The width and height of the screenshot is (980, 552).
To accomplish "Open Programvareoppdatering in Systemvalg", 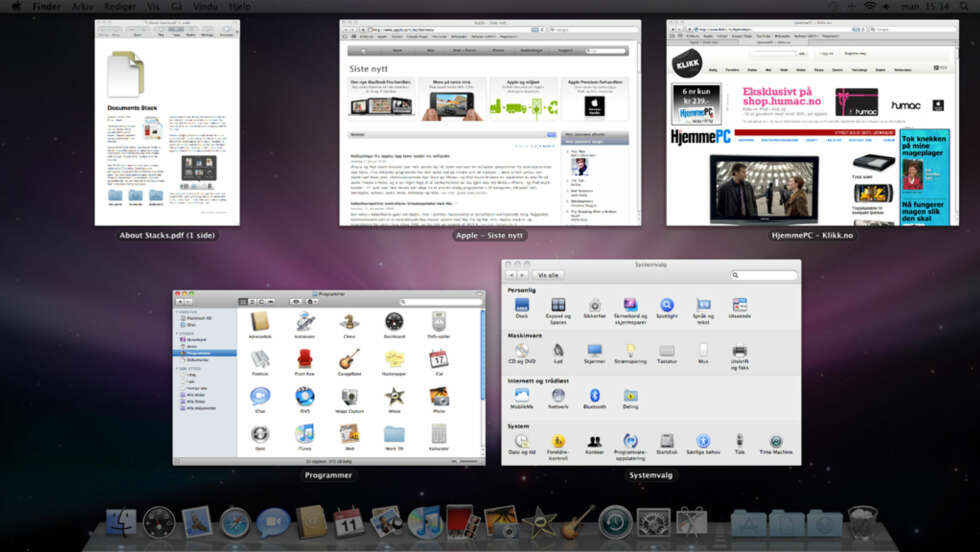I will coord(631,447).
